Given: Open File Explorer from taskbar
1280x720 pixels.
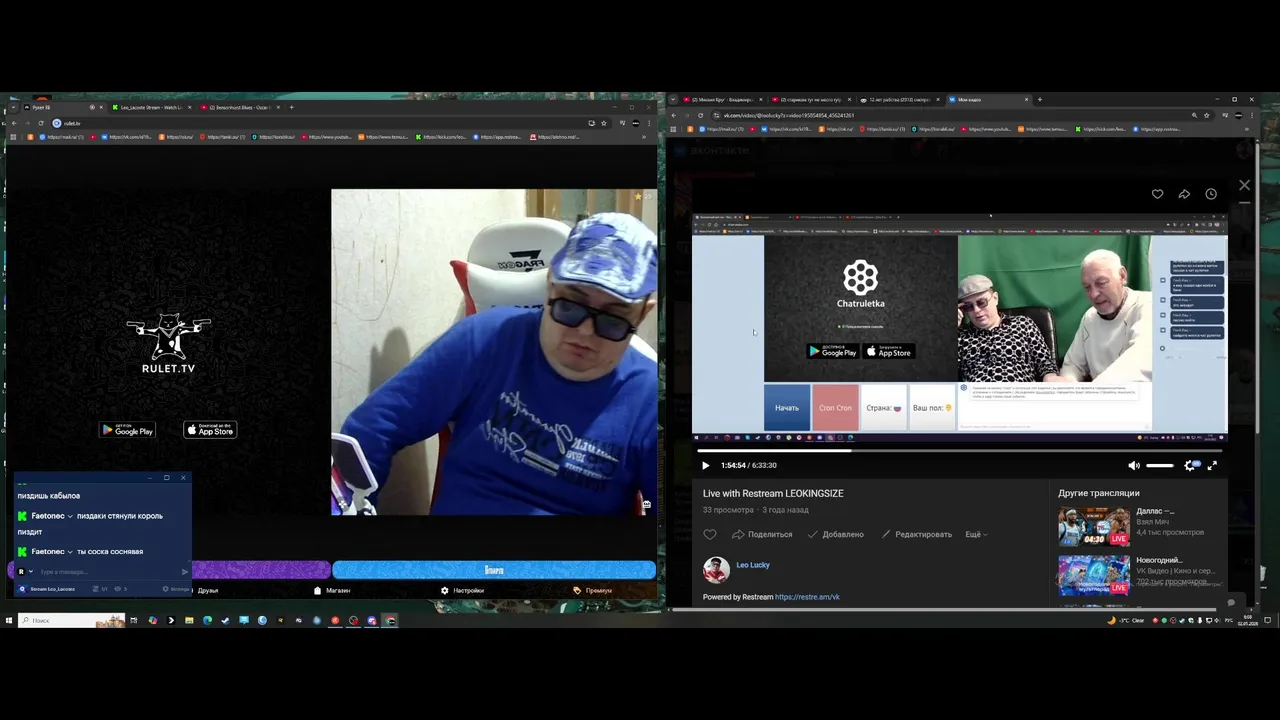Looking at the screenshot, I should (x=189, y=621).
